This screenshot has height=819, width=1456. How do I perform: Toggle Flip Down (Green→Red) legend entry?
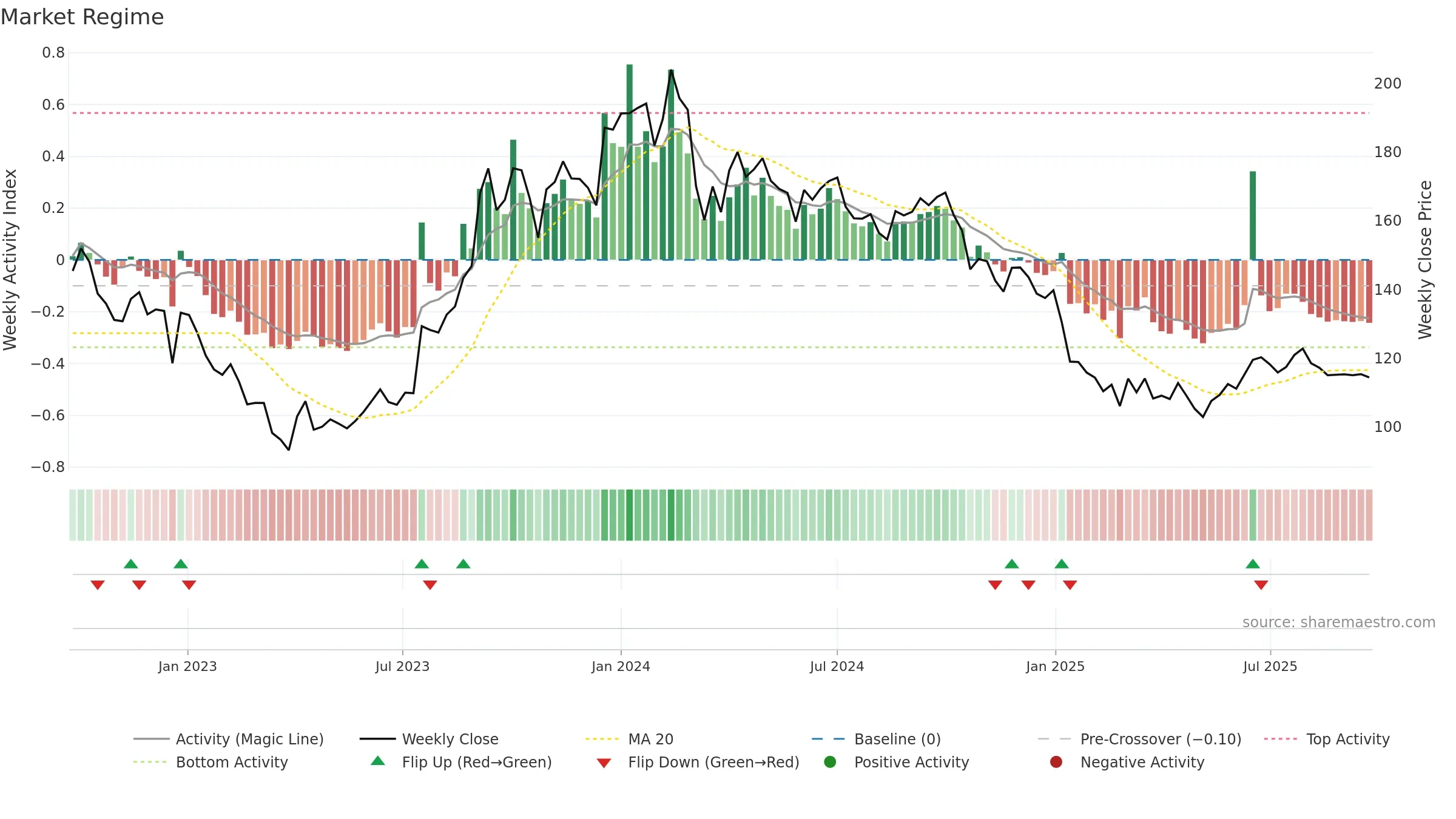click(698, 762)
